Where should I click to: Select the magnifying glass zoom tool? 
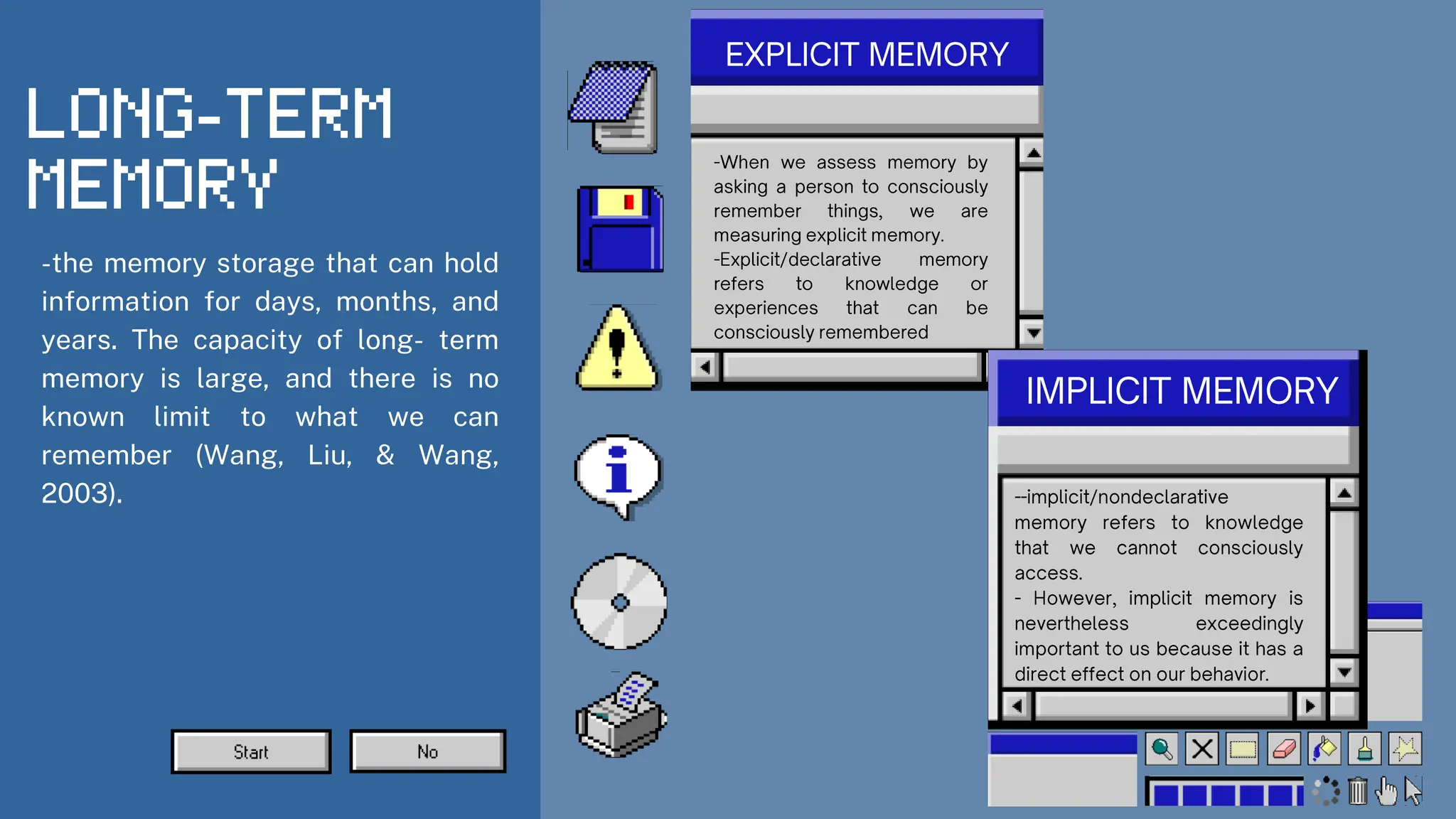[1162, 749]
